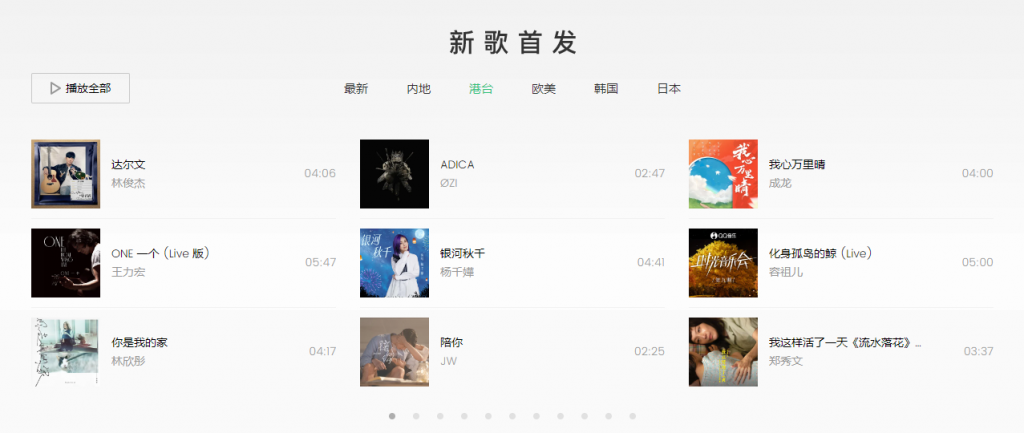The height and width of the screenshot is (433, 1024).
Task: Click the 播放全部 play-all button
Action: (80, 88)
